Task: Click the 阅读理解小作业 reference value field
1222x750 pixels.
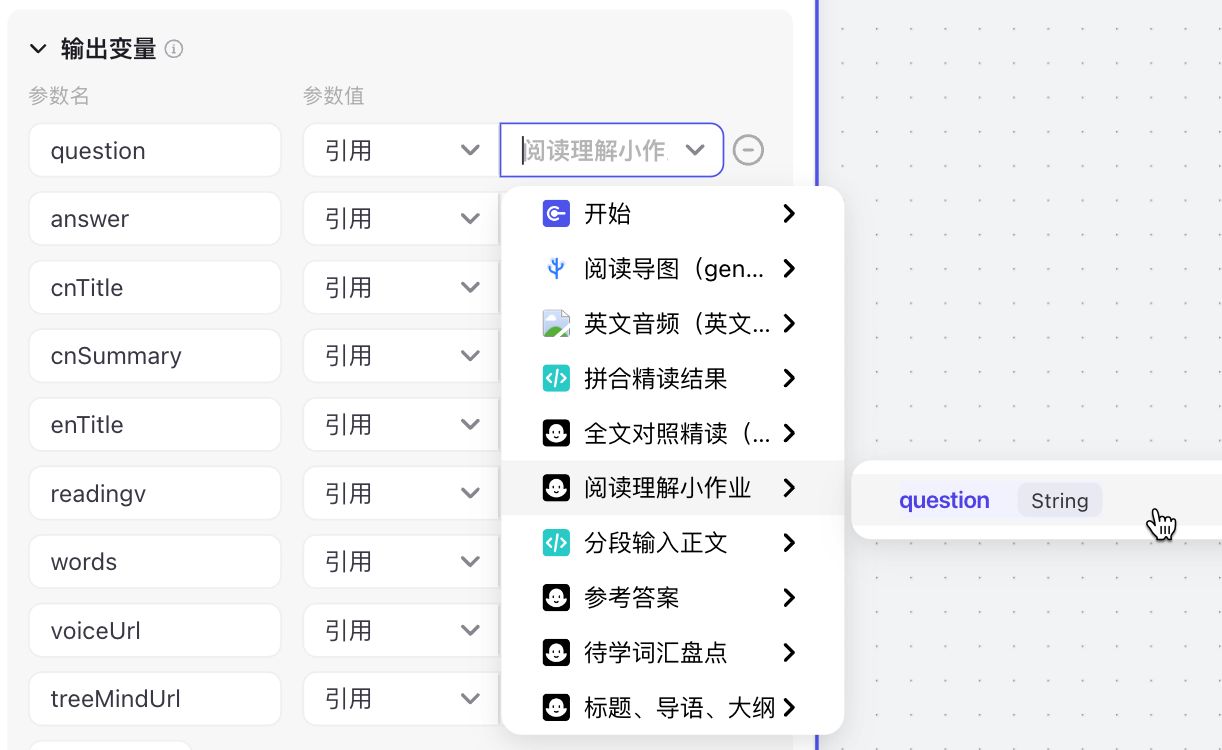Action: click(611, 150)
